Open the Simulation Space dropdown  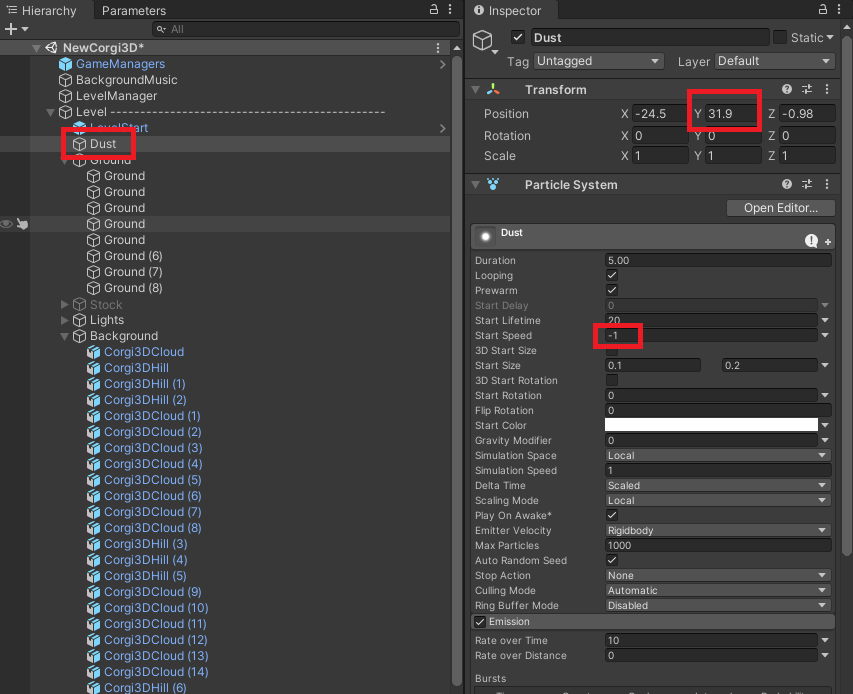click(717, 455)
